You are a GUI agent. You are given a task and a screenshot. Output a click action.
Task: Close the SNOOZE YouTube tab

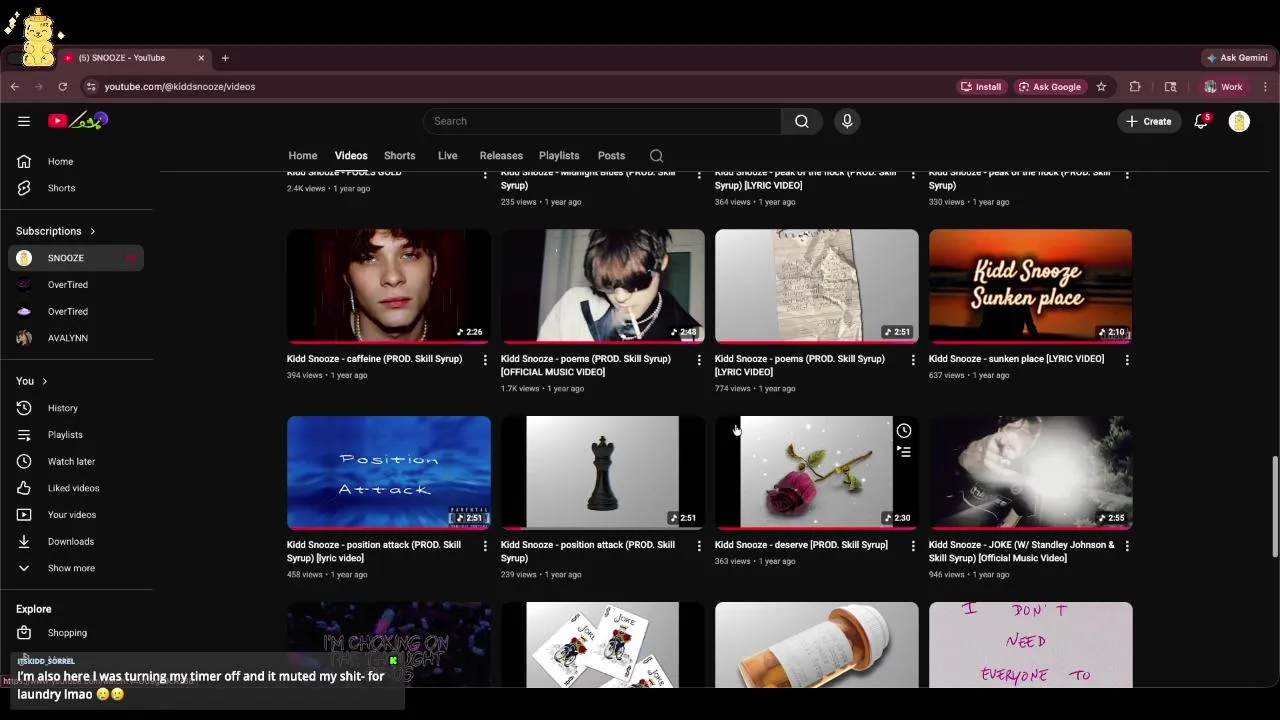[x=201, y=58]
